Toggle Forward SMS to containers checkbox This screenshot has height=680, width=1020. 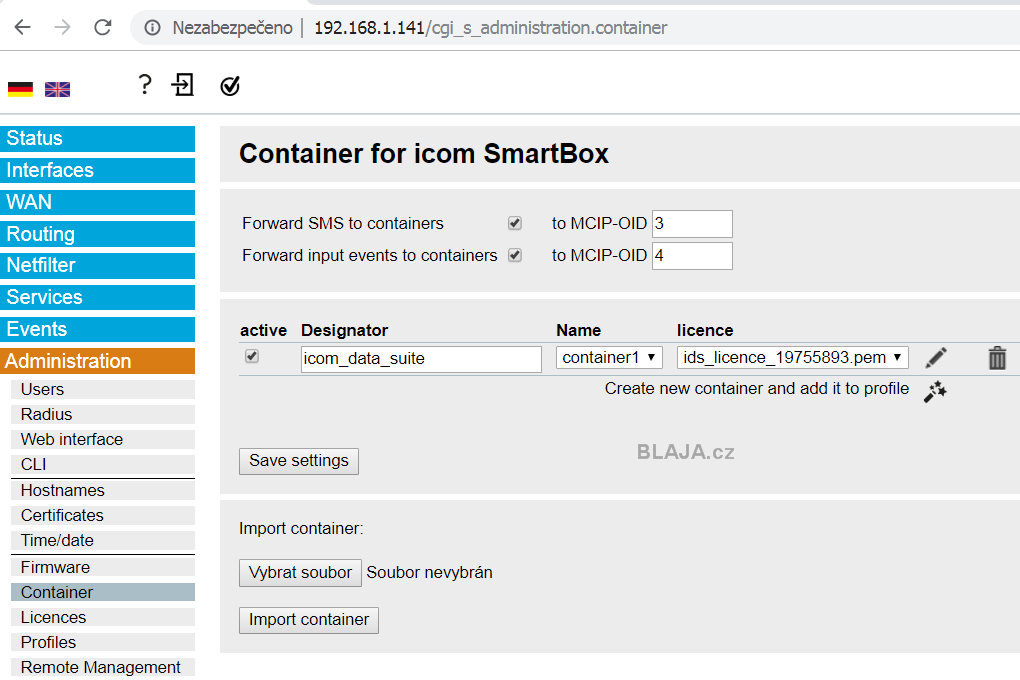tap(515, 223)
